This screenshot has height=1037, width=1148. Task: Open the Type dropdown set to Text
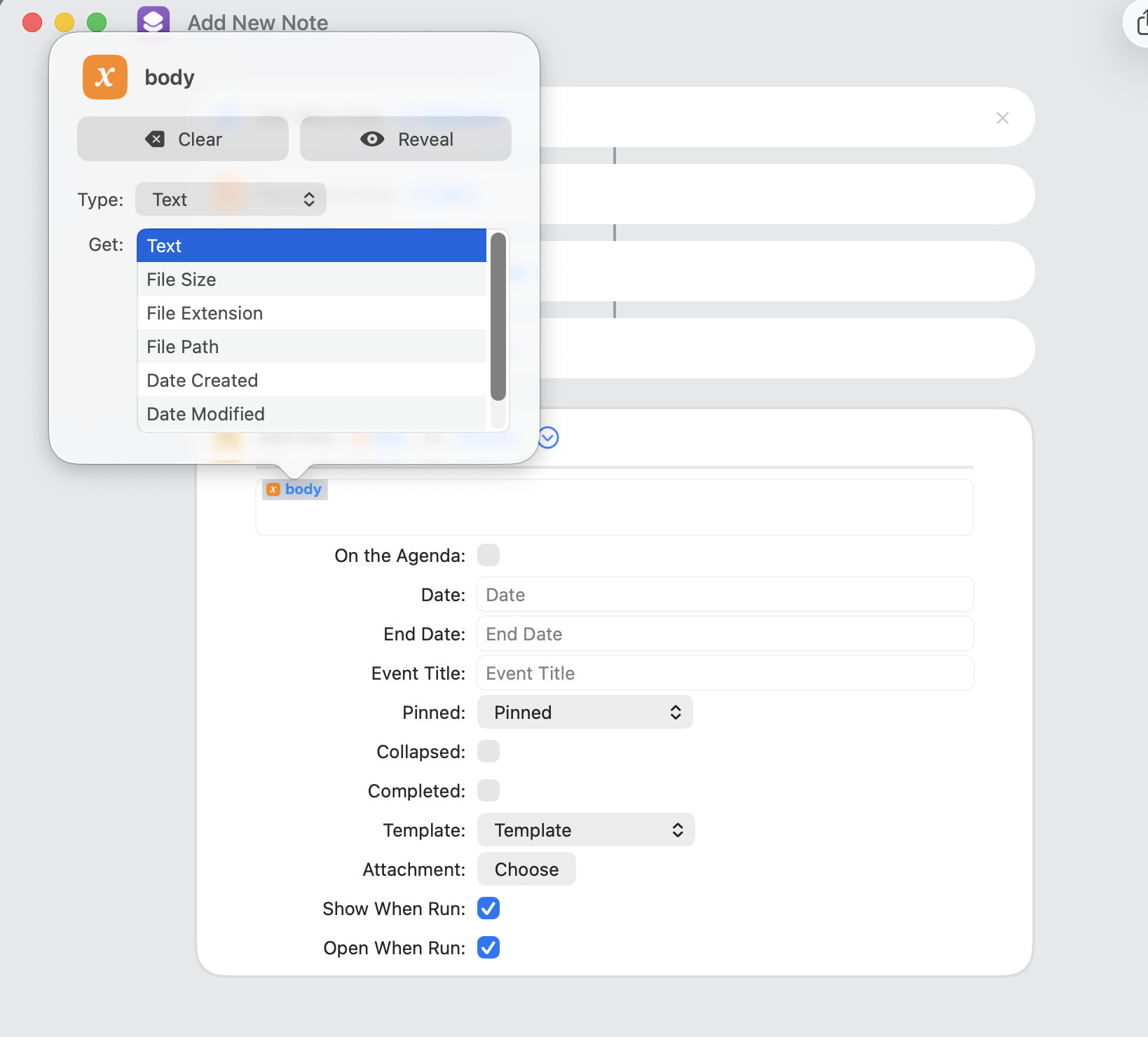(x=231, y=200)
